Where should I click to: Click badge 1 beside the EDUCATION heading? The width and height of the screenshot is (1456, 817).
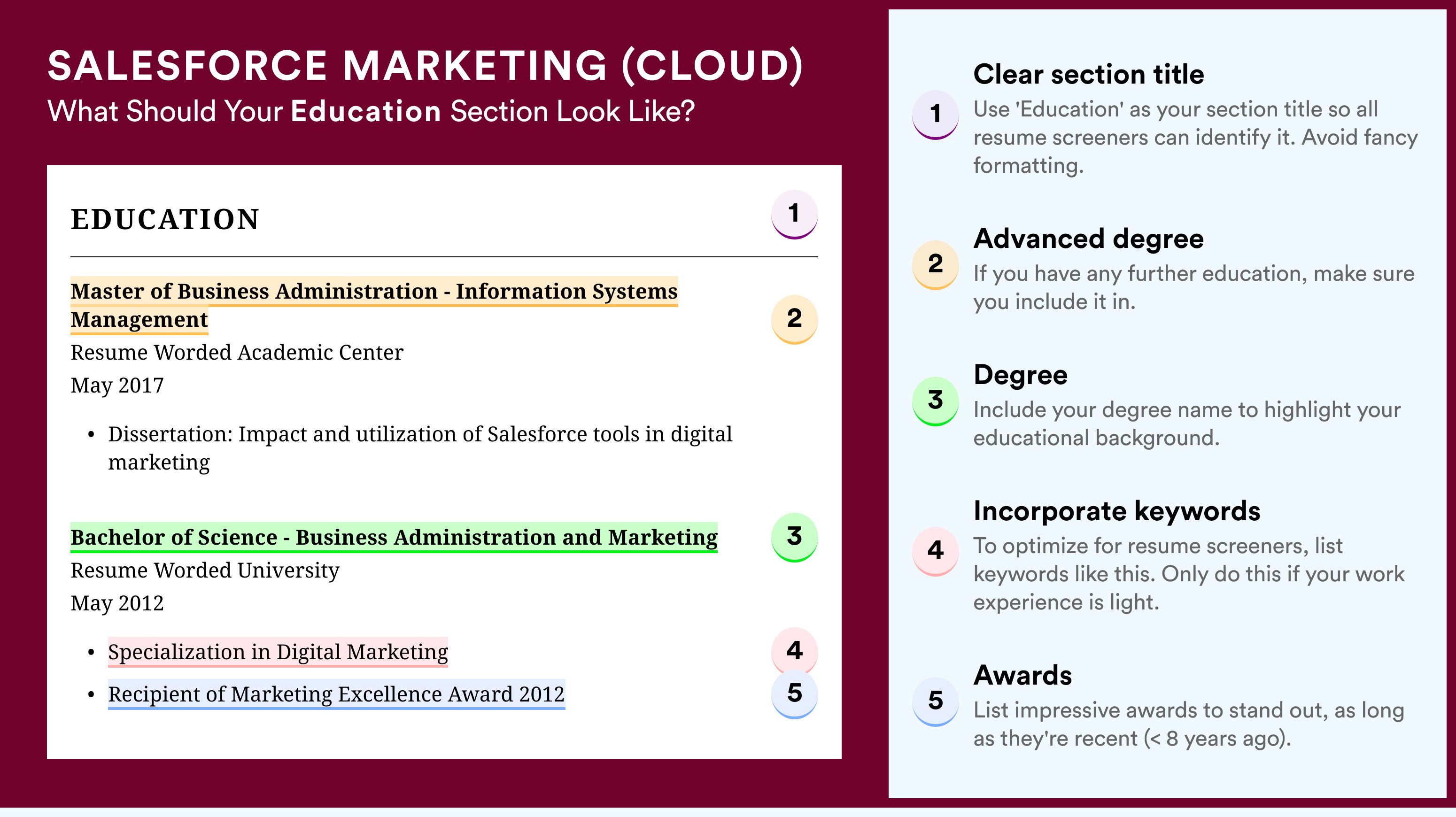(x=794, y=214)
